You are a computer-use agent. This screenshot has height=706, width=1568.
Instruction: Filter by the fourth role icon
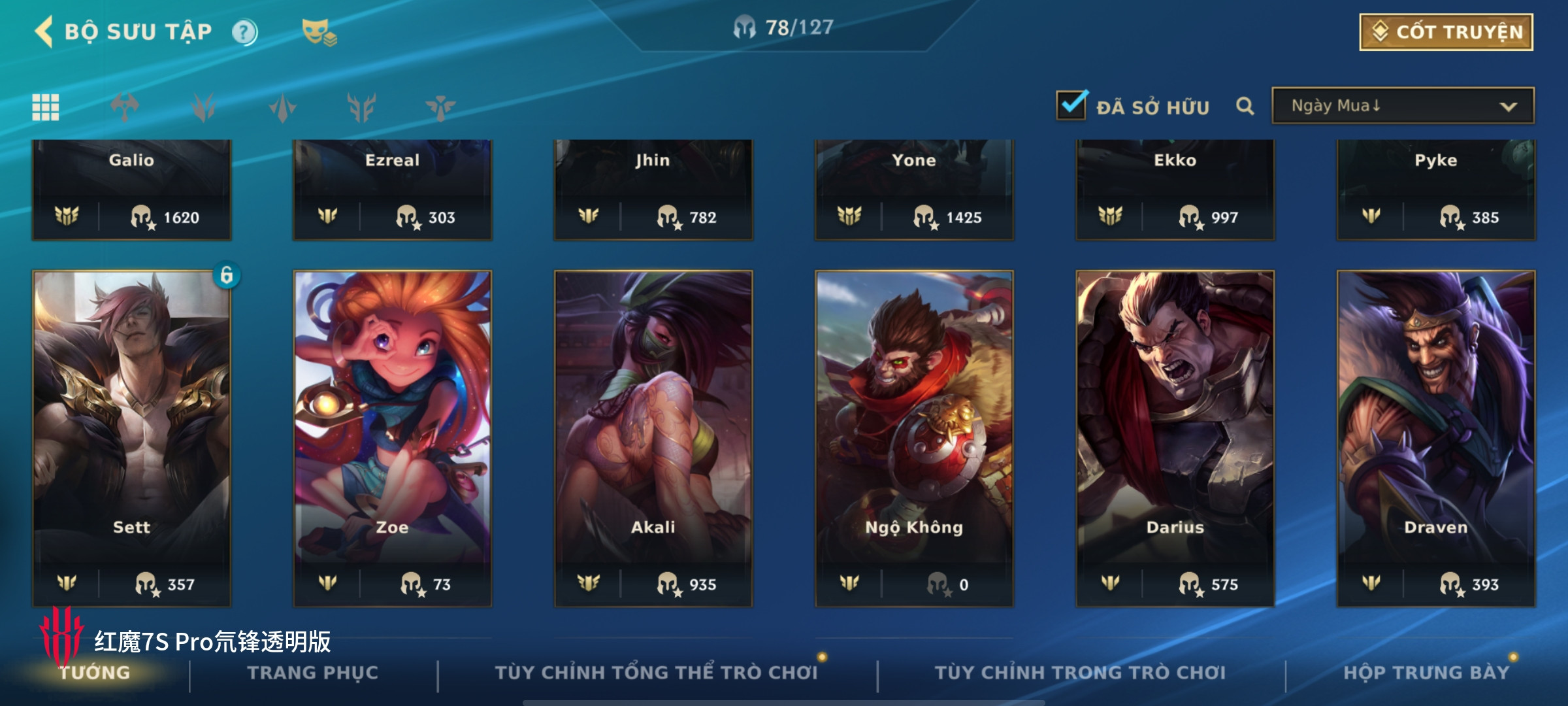click(x=361, y=107)
